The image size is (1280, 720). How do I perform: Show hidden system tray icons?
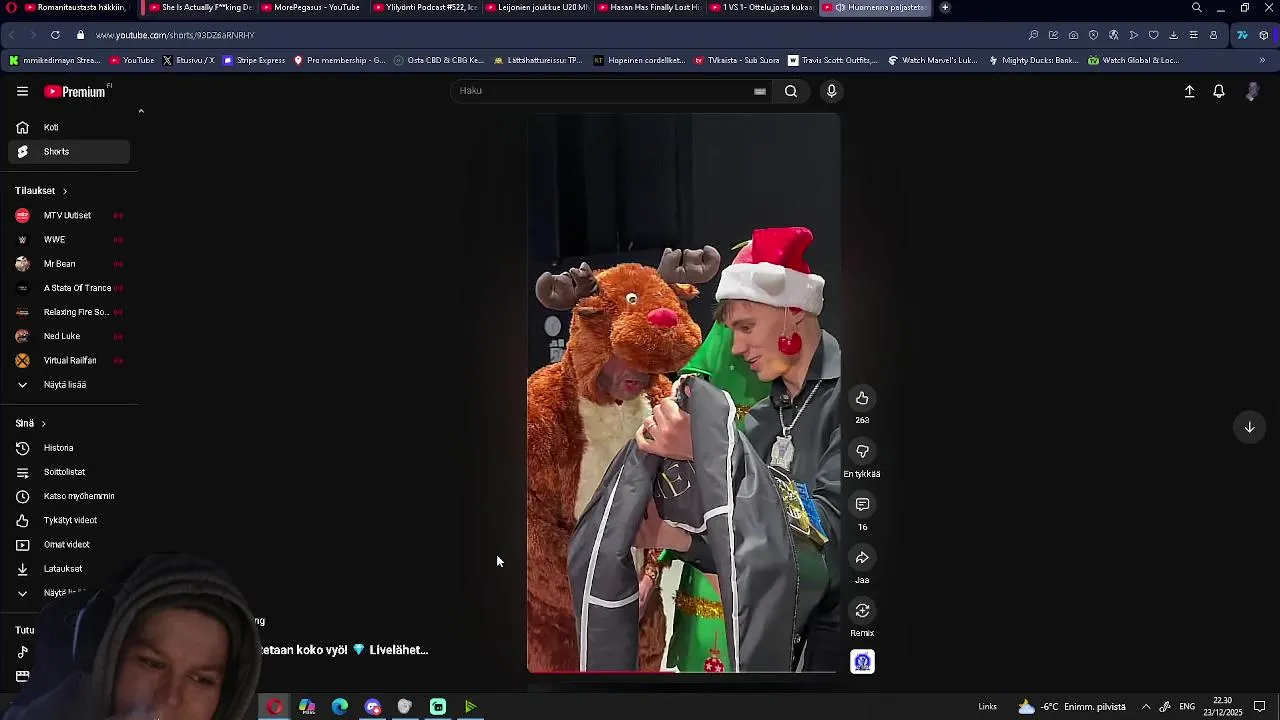[x=1146, y=707]
